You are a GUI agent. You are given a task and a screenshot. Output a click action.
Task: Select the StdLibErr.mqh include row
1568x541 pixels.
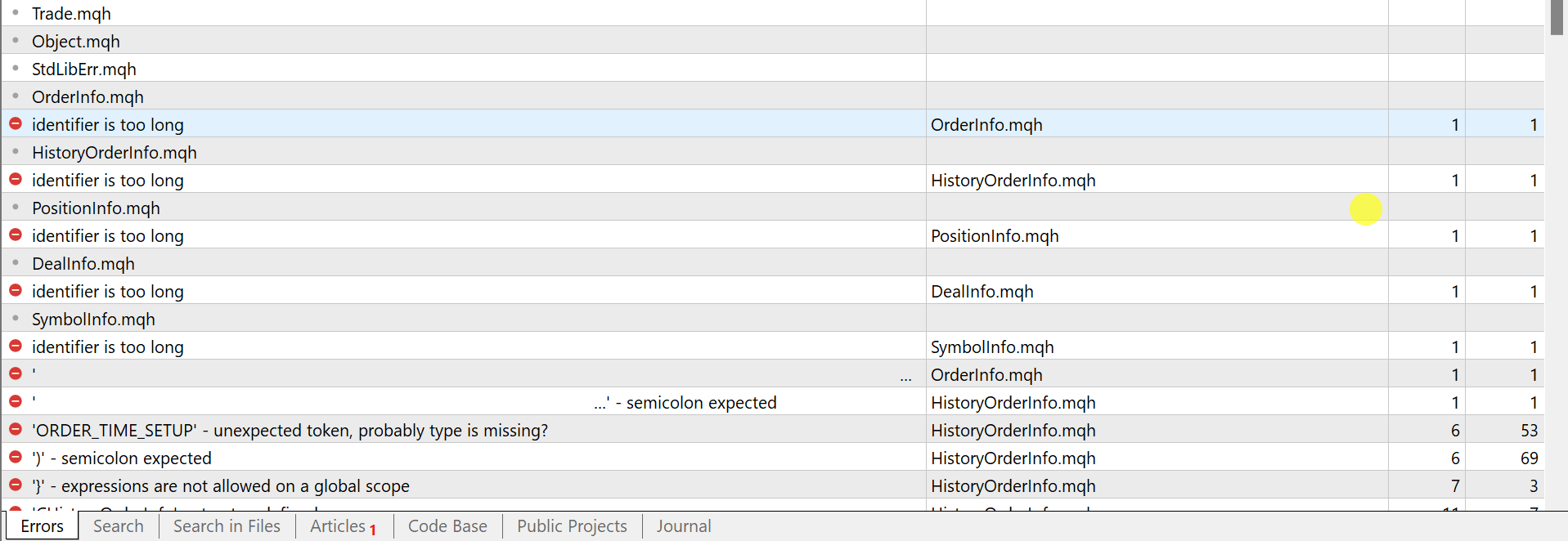(83, 69)
